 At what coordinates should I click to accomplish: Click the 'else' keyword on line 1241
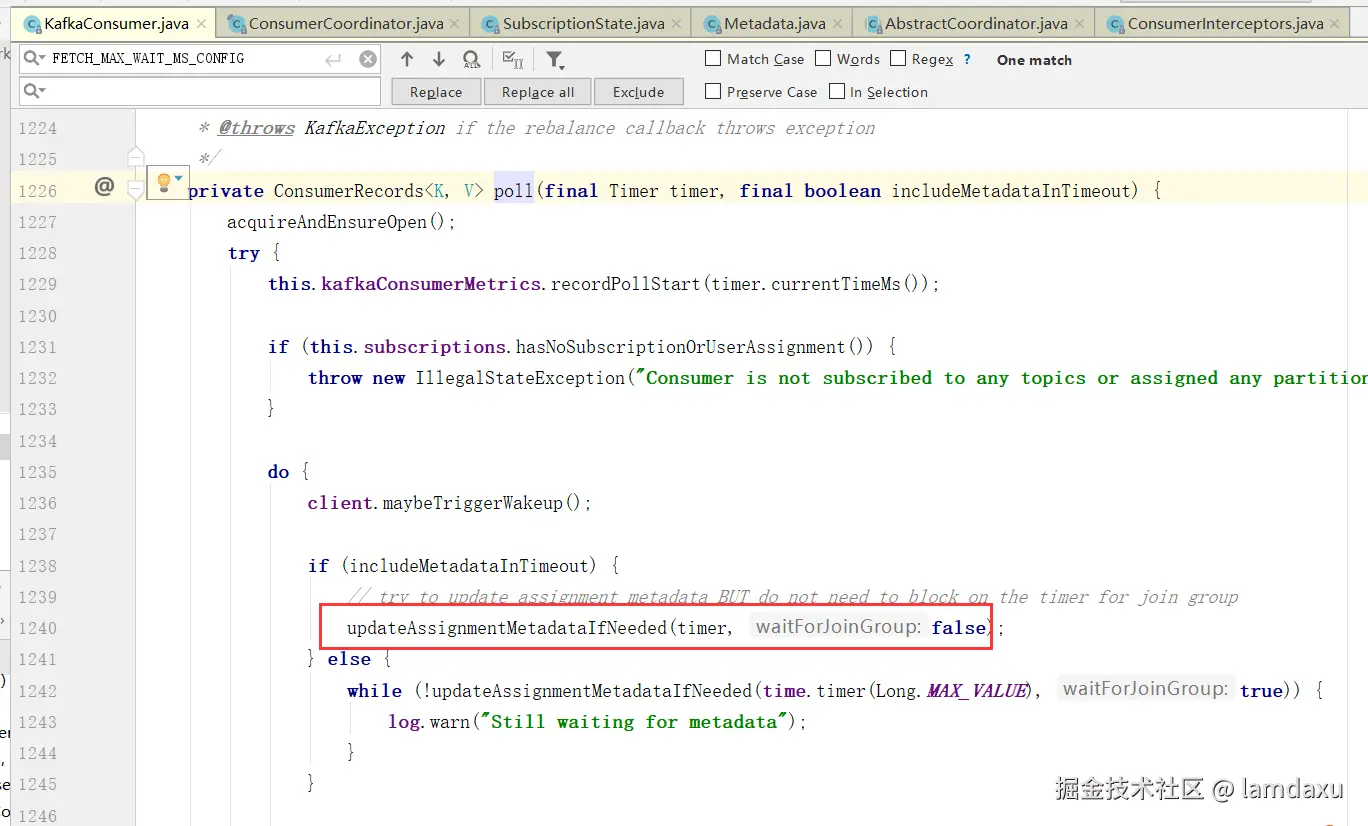point(349,659)
